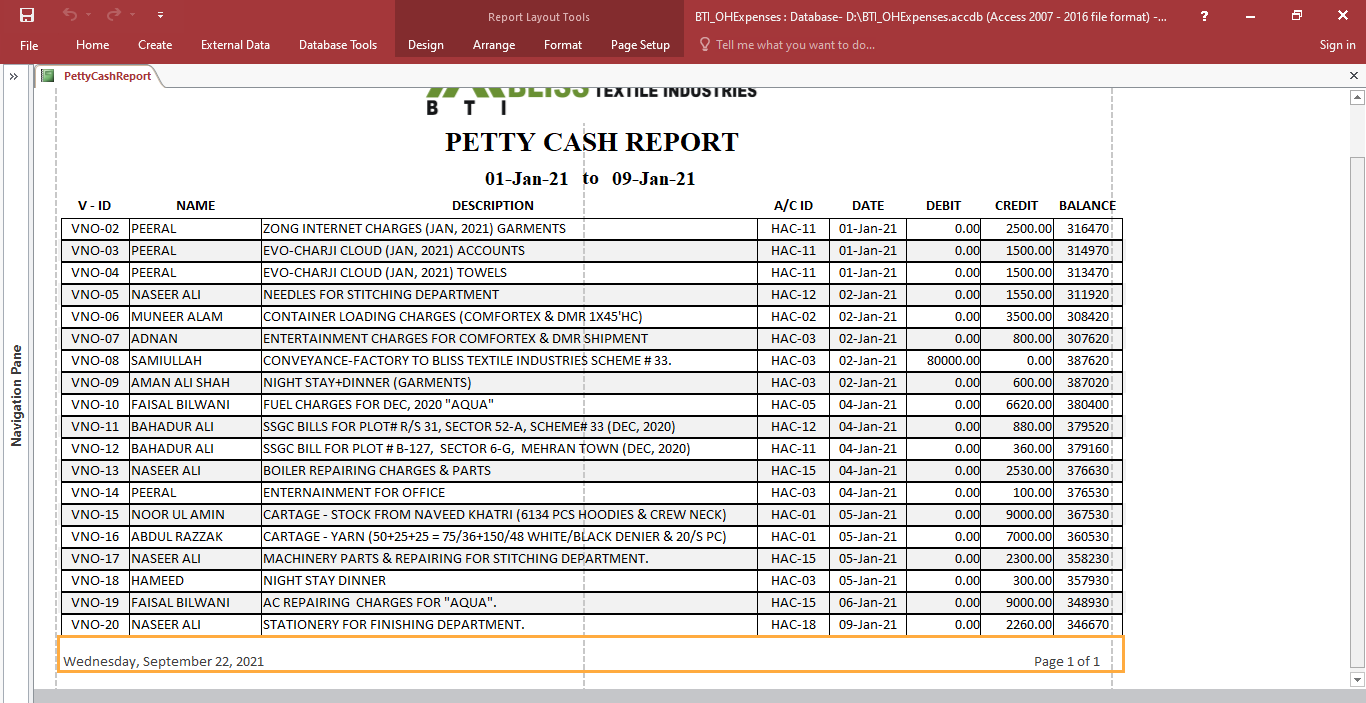
Task: Switch to the Create ribbon tab
Action: click(x=155, y=45)
